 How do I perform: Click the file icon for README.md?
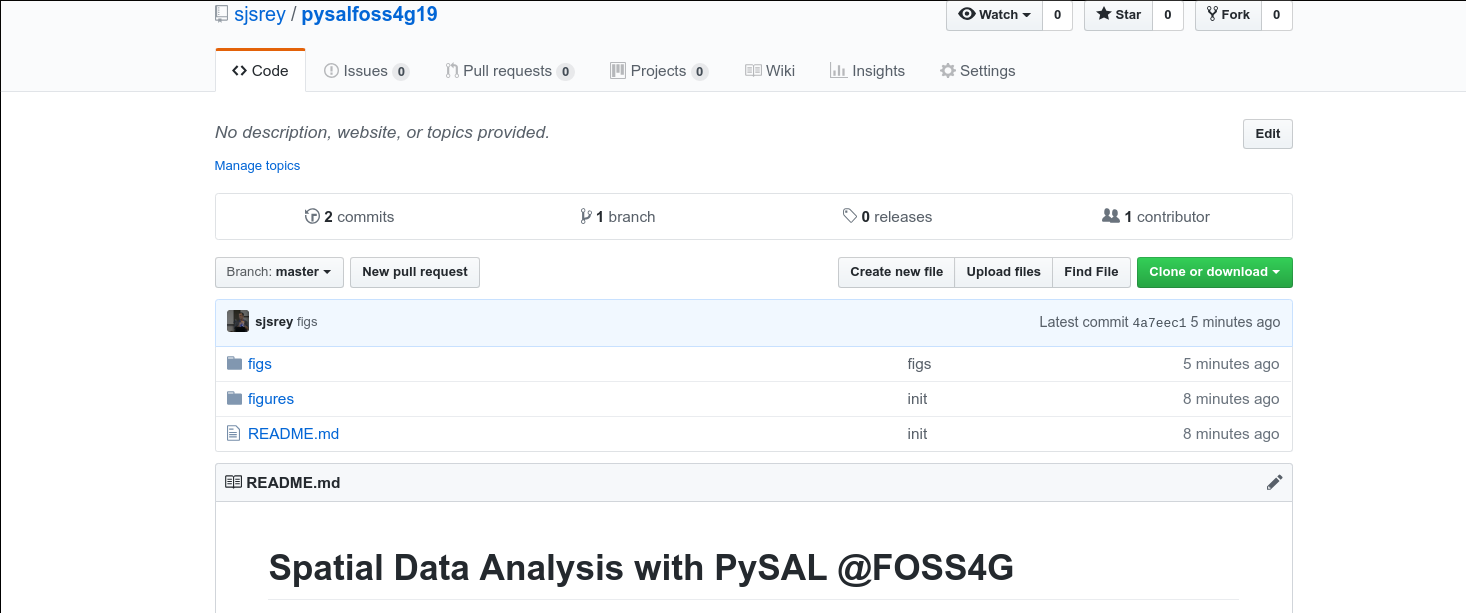[234, 433]
